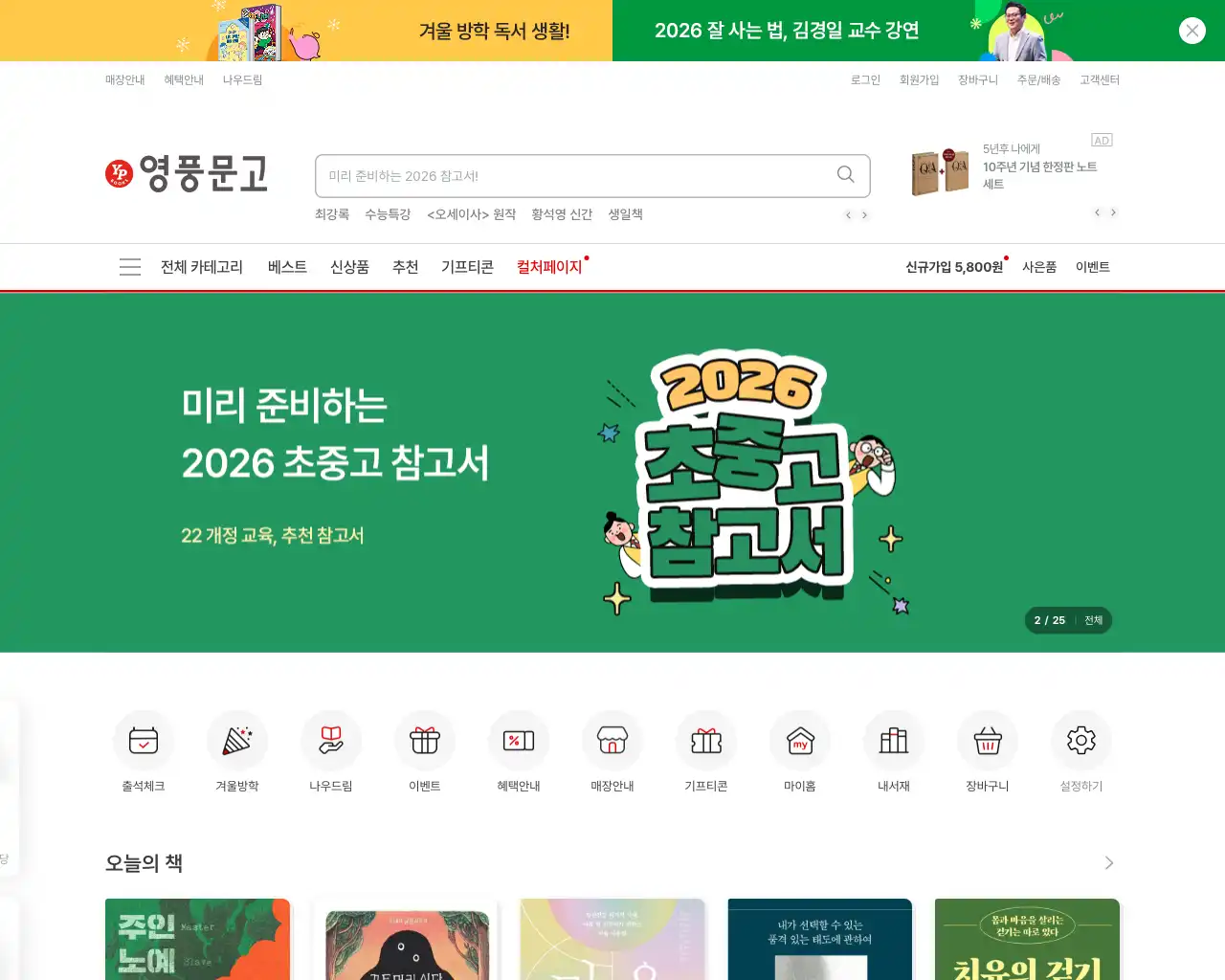Close the top promotional banner
This screenshot has height=980, width=1225.
1192,31
